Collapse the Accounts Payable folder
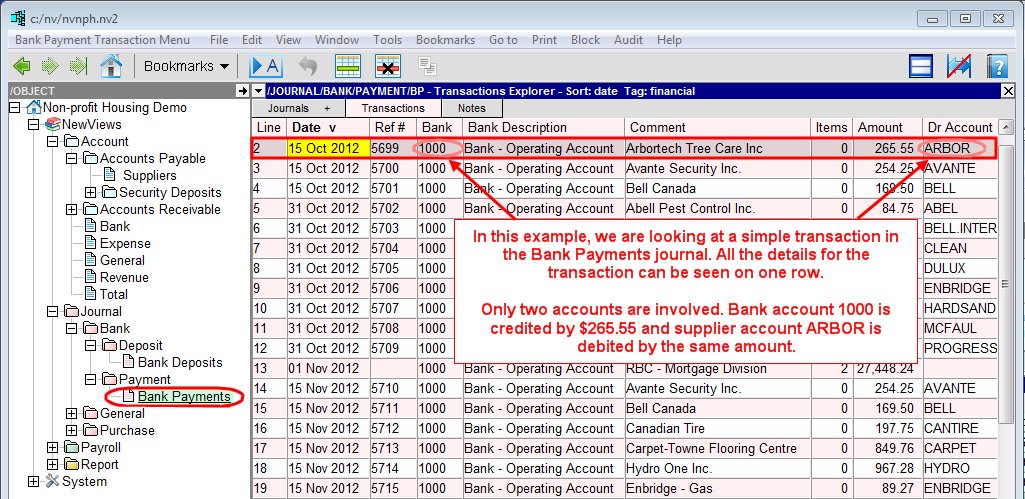 (72, 159)
